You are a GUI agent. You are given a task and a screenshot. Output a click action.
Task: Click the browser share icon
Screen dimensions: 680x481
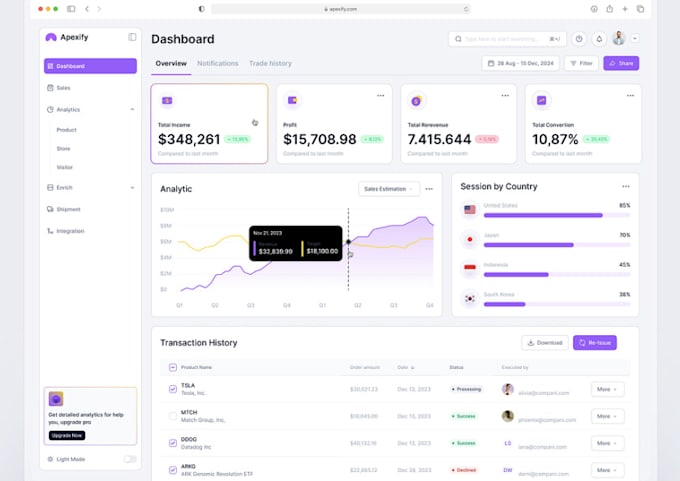point(610,9)
